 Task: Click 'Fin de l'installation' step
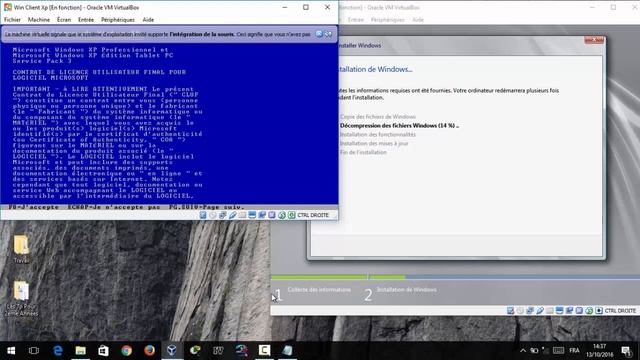pos(363,152)
